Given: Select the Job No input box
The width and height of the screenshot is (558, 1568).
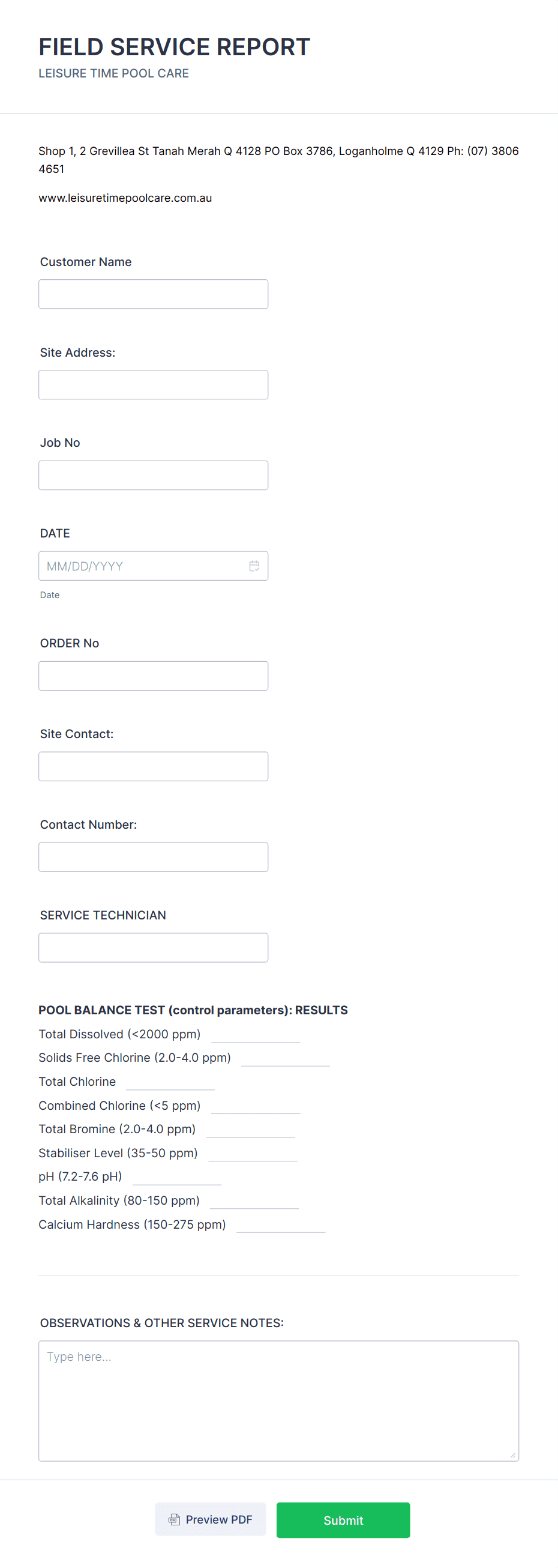Looking at the screenshot, I should click(153, 476).
